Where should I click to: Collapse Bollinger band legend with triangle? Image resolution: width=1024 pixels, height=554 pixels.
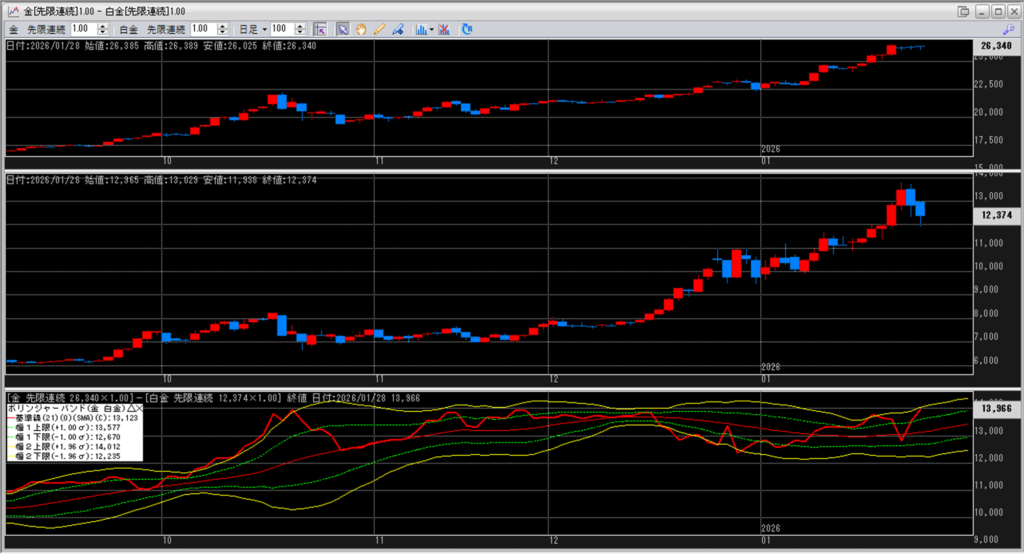pos(129,408)
